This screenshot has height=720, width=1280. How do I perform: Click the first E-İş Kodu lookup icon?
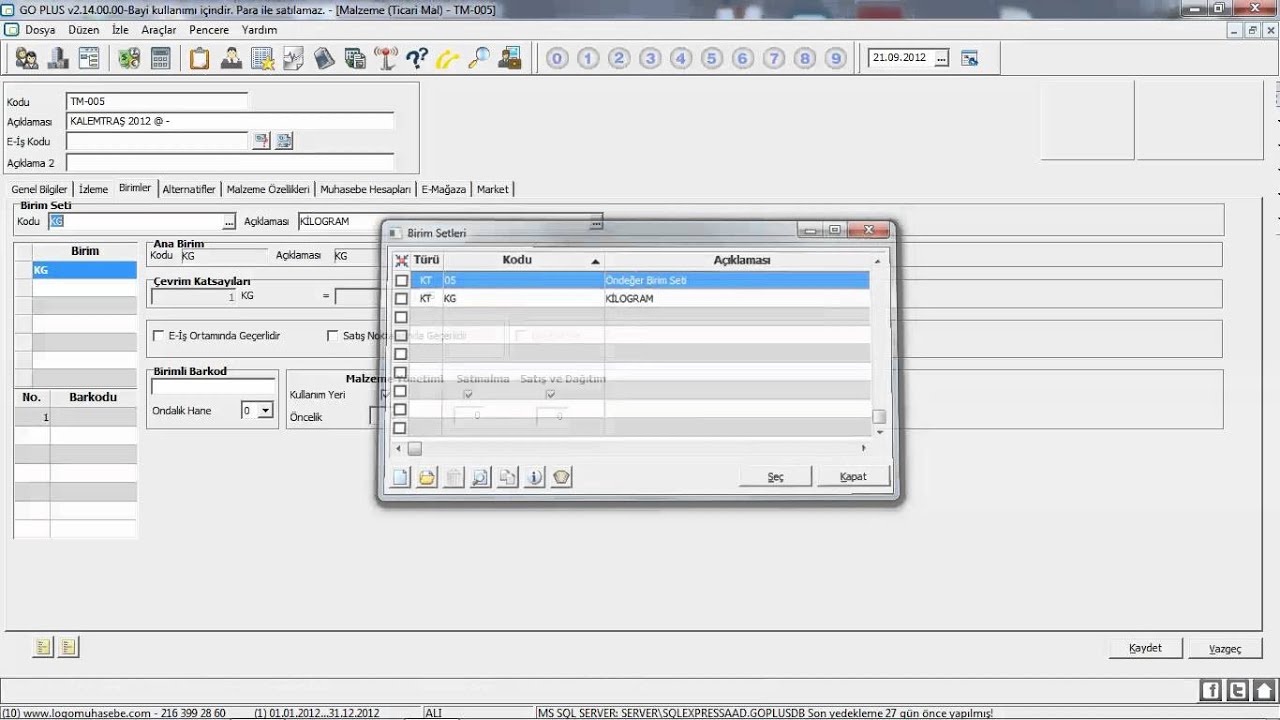coord(261,141)
